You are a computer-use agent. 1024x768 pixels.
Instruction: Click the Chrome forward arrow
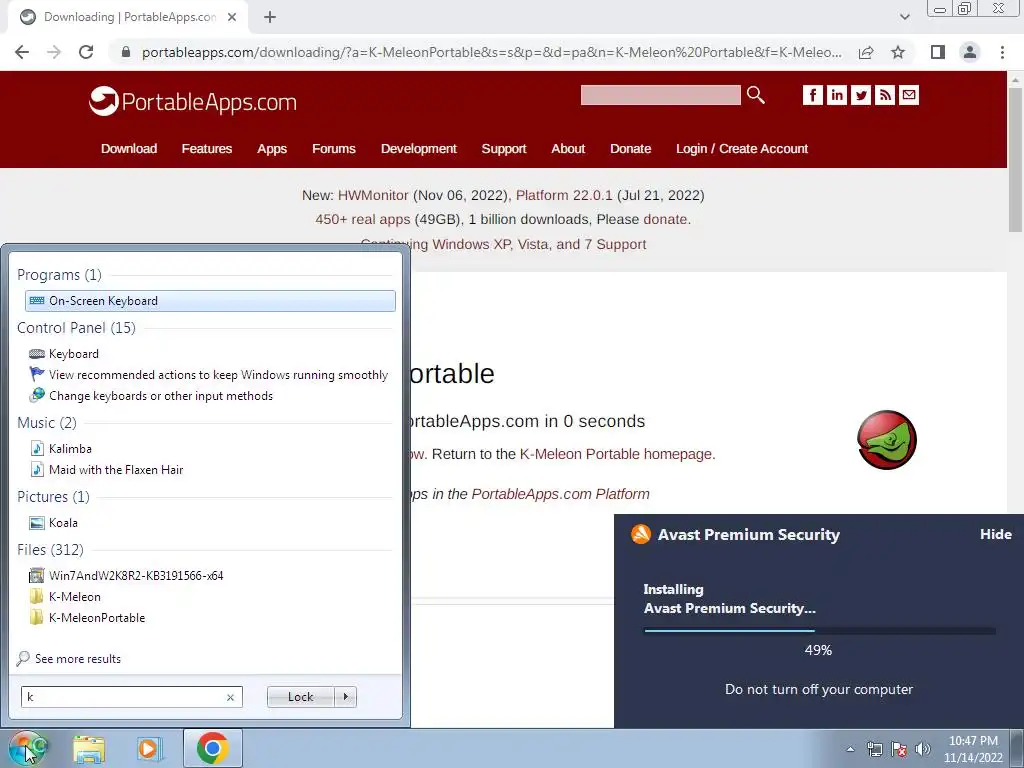click(54, 52)
